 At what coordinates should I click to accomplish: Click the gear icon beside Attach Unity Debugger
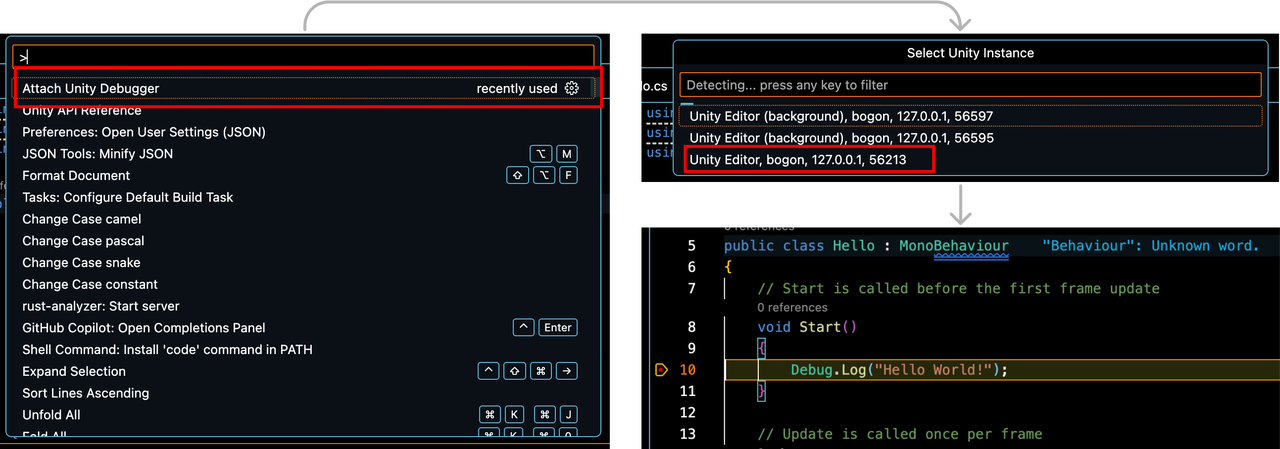click(572, 88)
